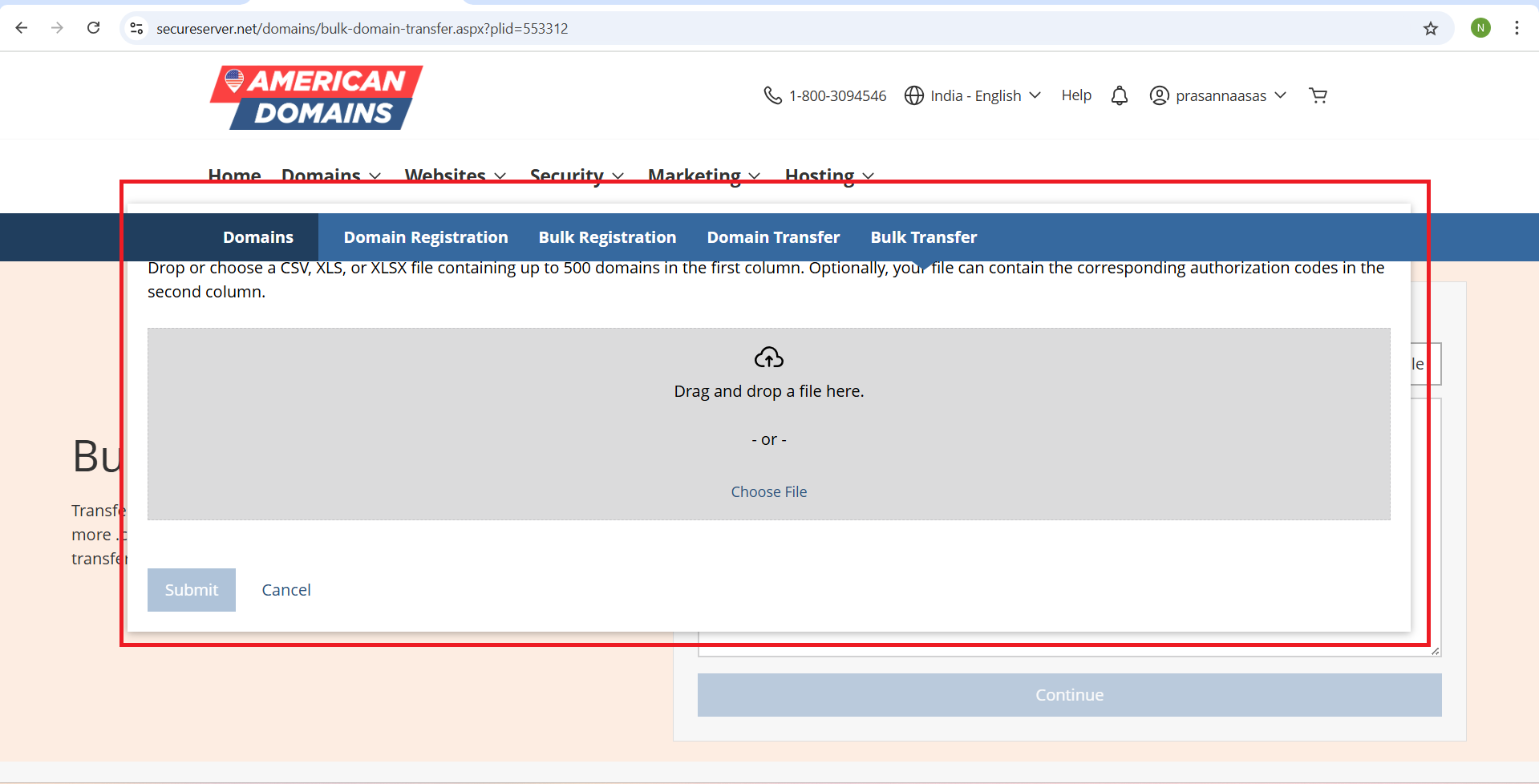Open the notifications bell
Image resolution: width=1539 pixels, height=784 pixels.
tap(1119, 95)
